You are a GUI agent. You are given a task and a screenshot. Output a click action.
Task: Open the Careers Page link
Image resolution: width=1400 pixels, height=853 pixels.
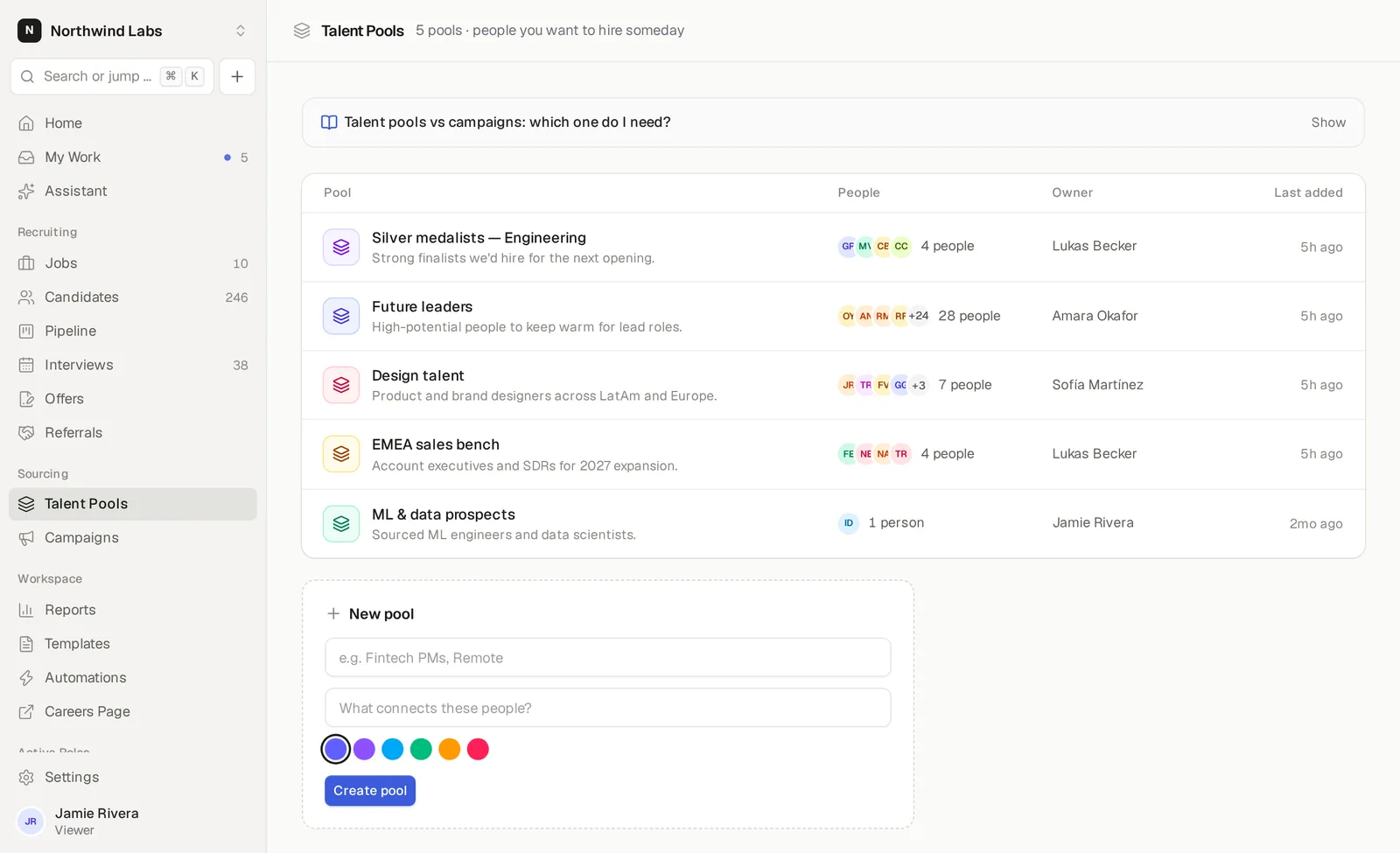[133, 712]
